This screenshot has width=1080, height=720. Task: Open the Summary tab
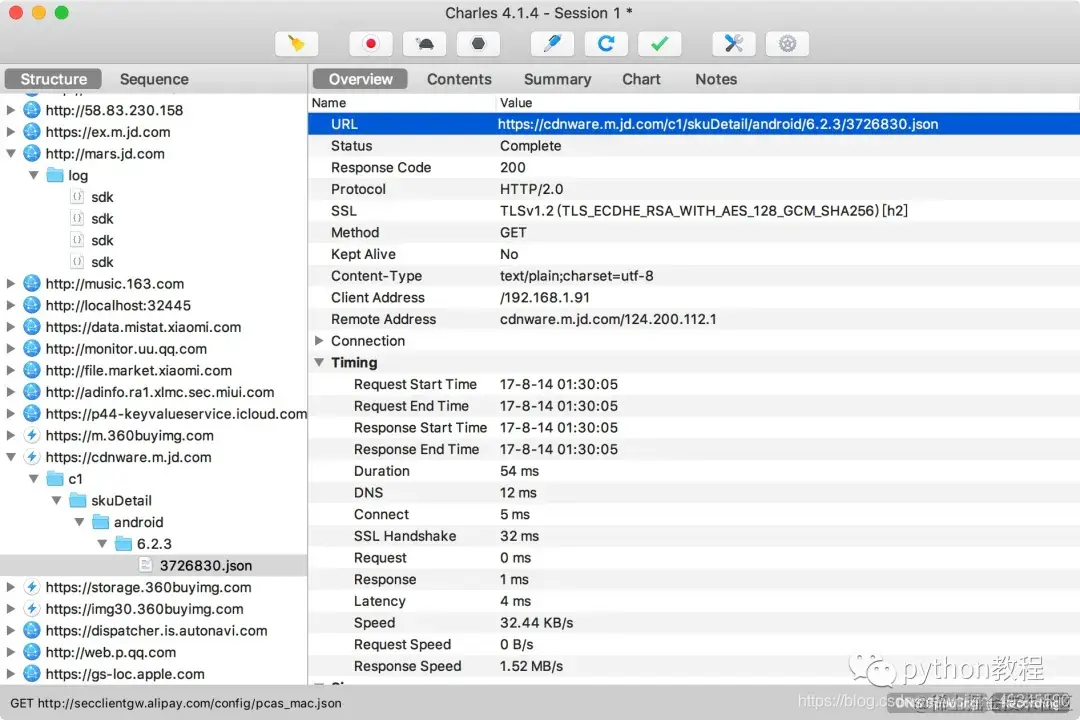(557, 79)
